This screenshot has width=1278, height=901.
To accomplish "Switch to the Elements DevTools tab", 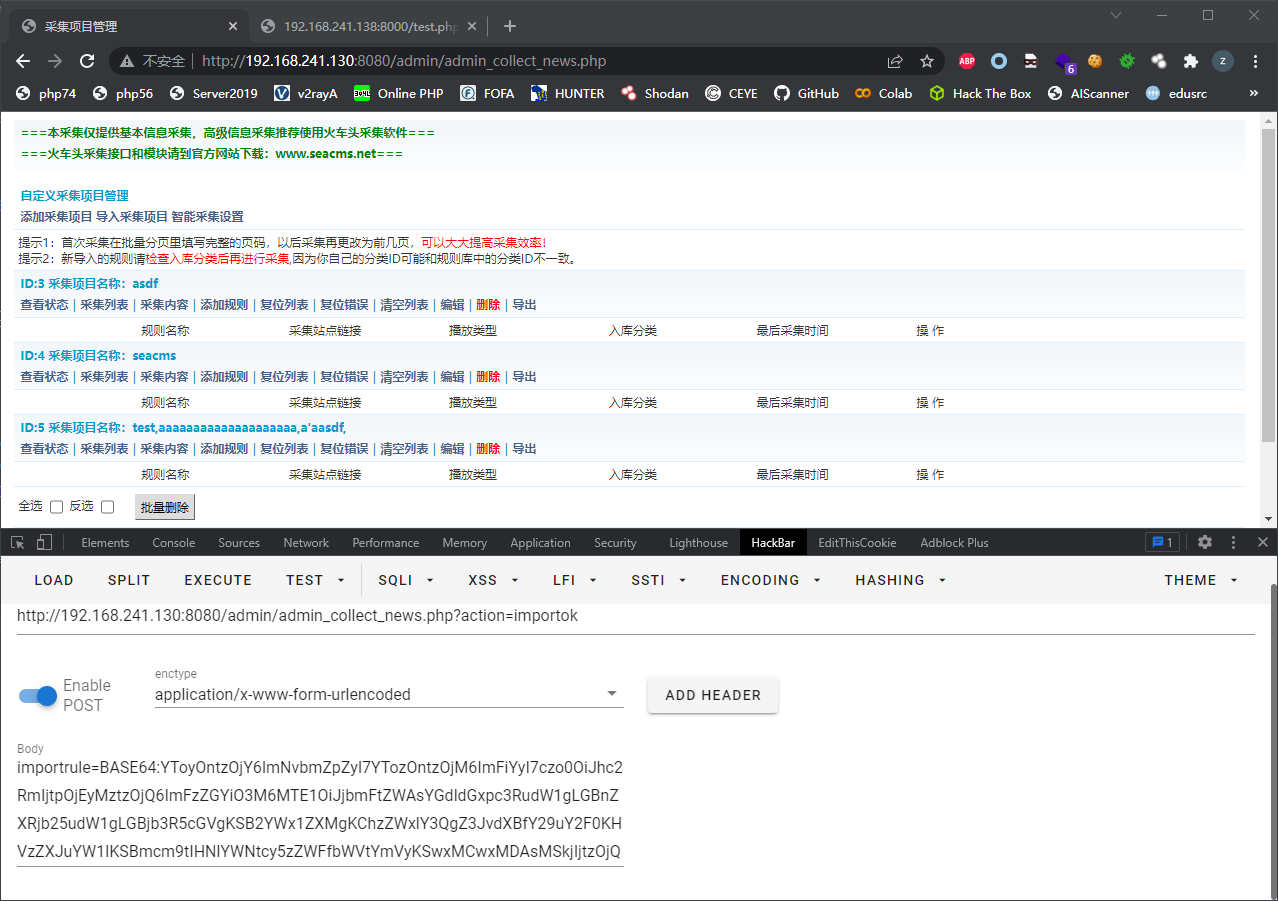I will (x=105, y=542).
